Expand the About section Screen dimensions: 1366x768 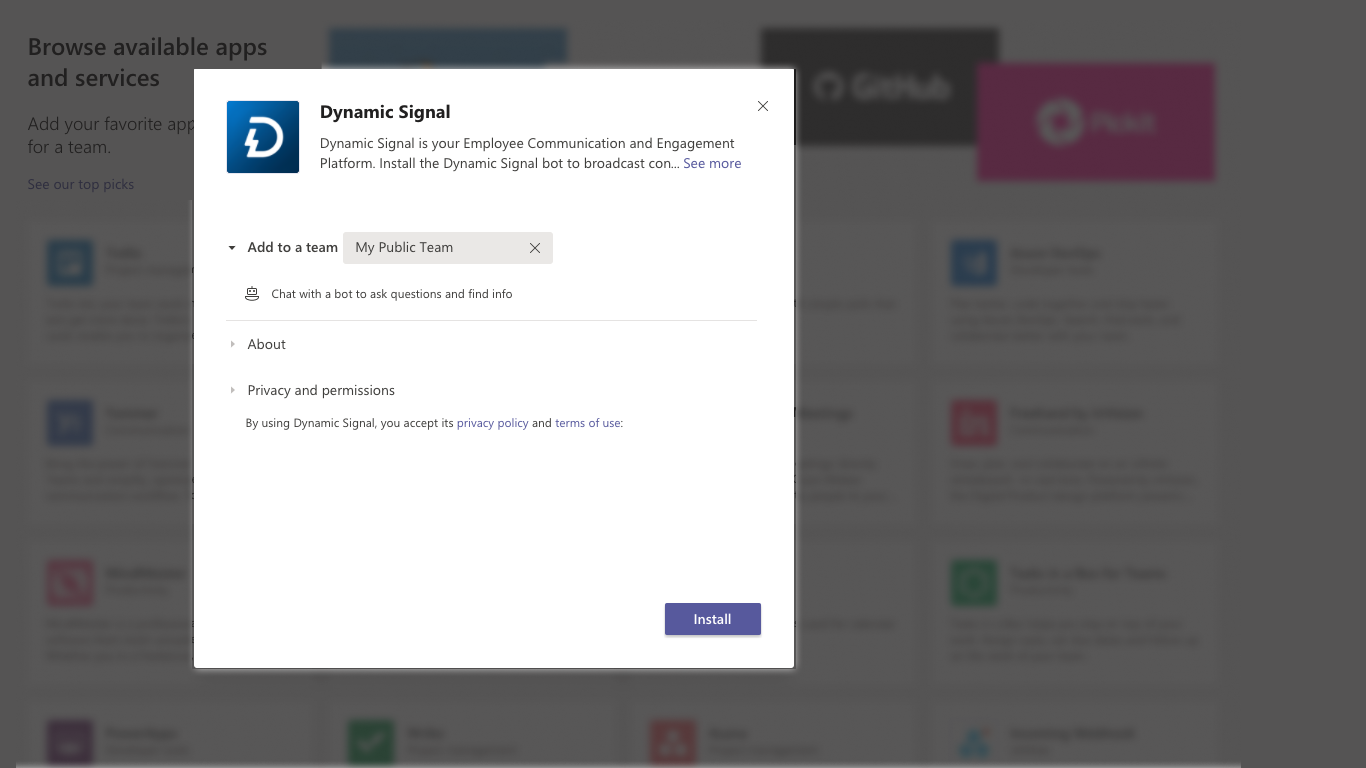(x=233, y=344)
